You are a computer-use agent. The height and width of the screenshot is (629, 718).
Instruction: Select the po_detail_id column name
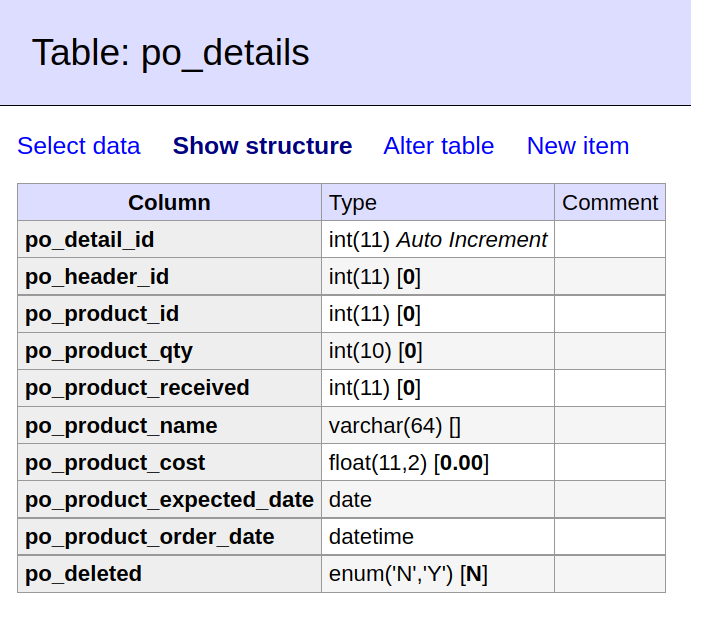[89, 239]
